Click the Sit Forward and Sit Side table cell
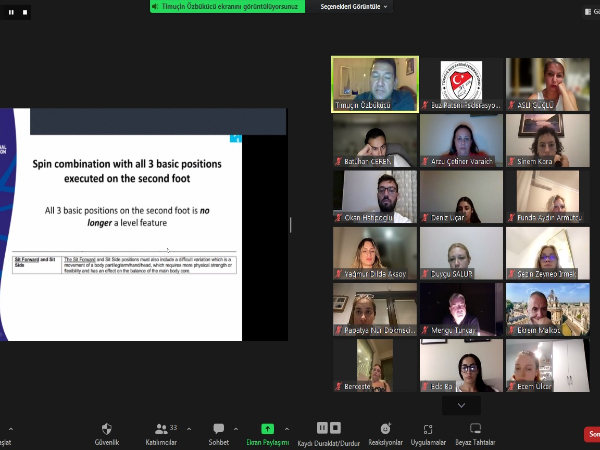Image resolution: width=600 pixels, height=450 pixels. (37, 265)
